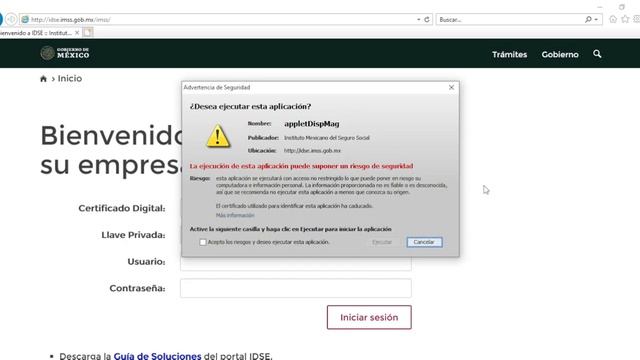The height and width of the screenshot is (360, 640).
Task: Click the page refresh icon
Action: tap(427, 19)
